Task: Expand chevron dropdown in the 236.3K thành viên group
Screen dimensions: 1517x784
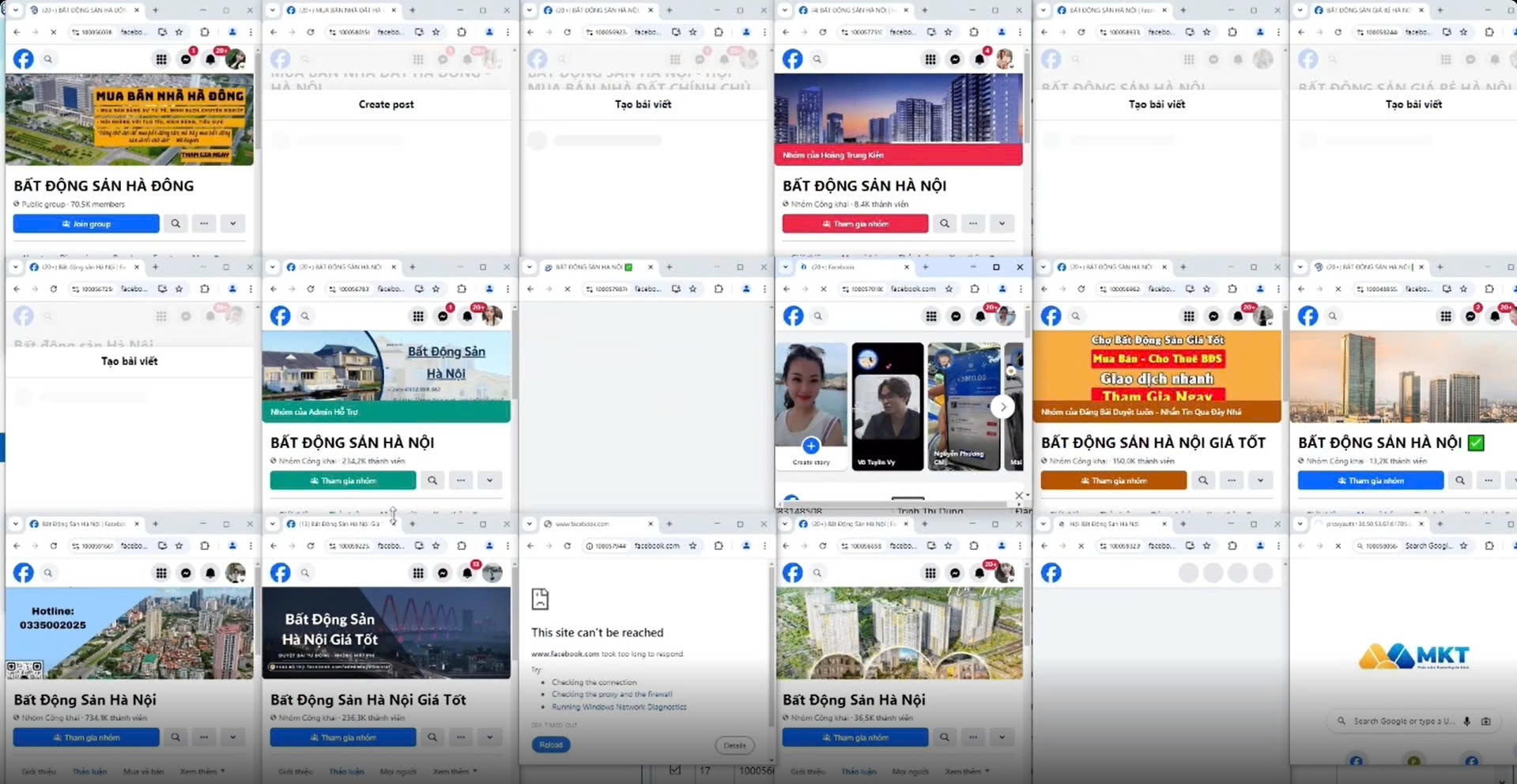Action: (x=489, y=737)
